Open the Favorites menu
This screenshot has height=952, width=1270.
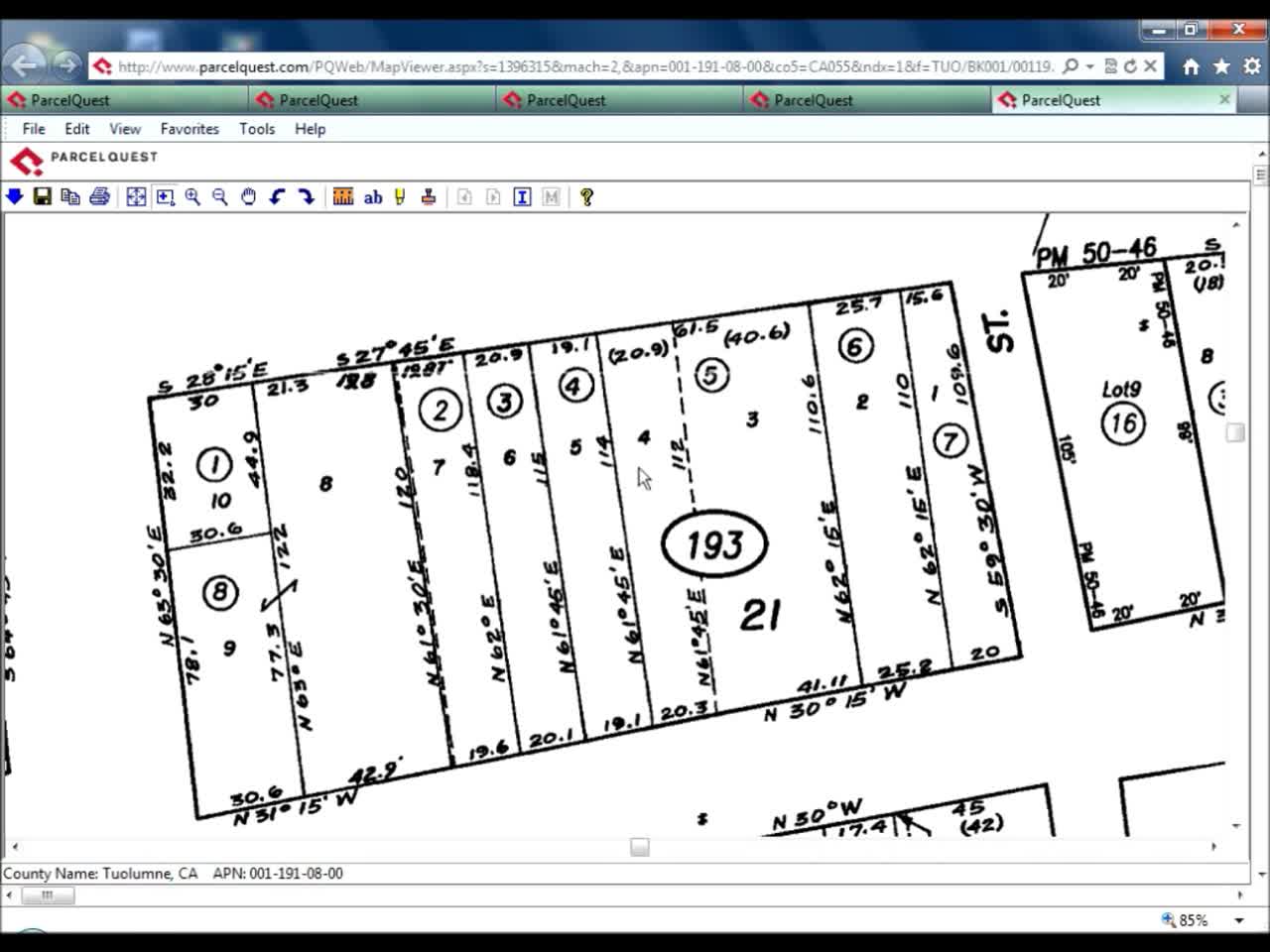tap(190, 129)
